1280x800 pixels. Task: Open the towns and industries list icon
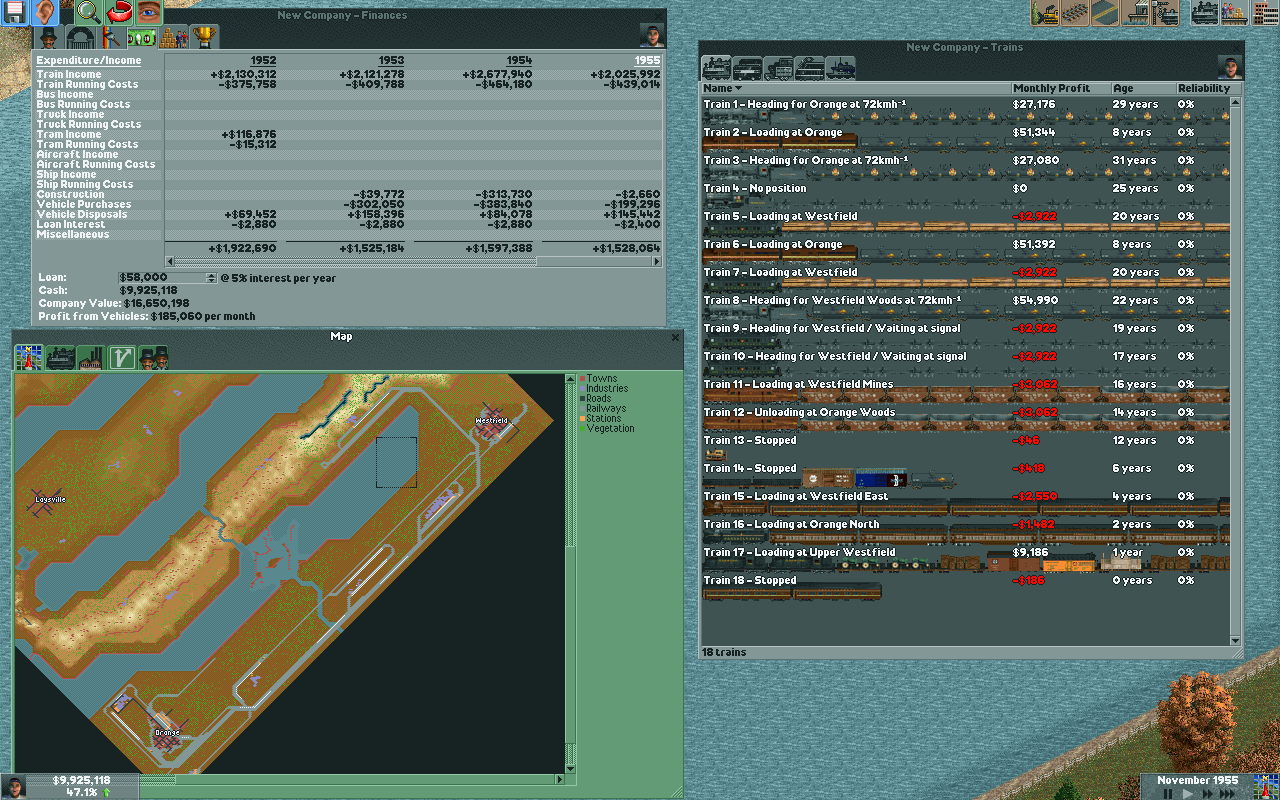[1265, 13]
